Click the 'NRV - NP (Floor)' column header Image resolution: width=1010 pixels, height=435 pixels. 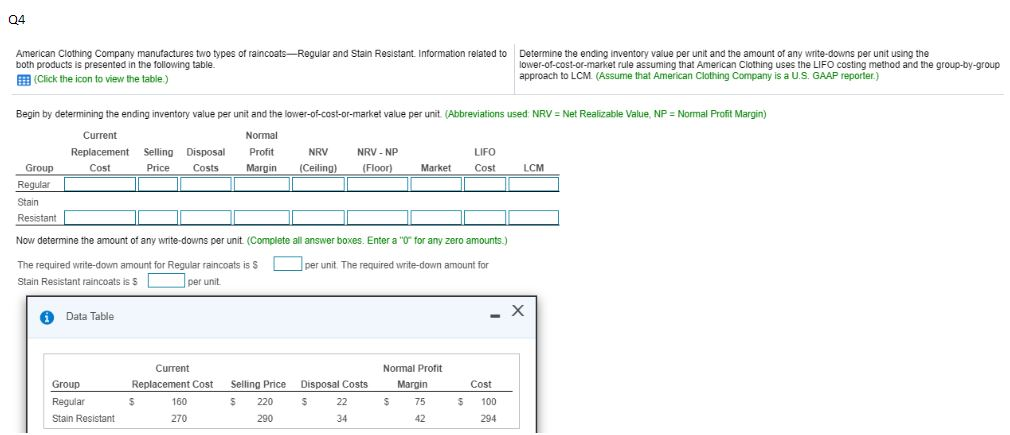[377, 160]
